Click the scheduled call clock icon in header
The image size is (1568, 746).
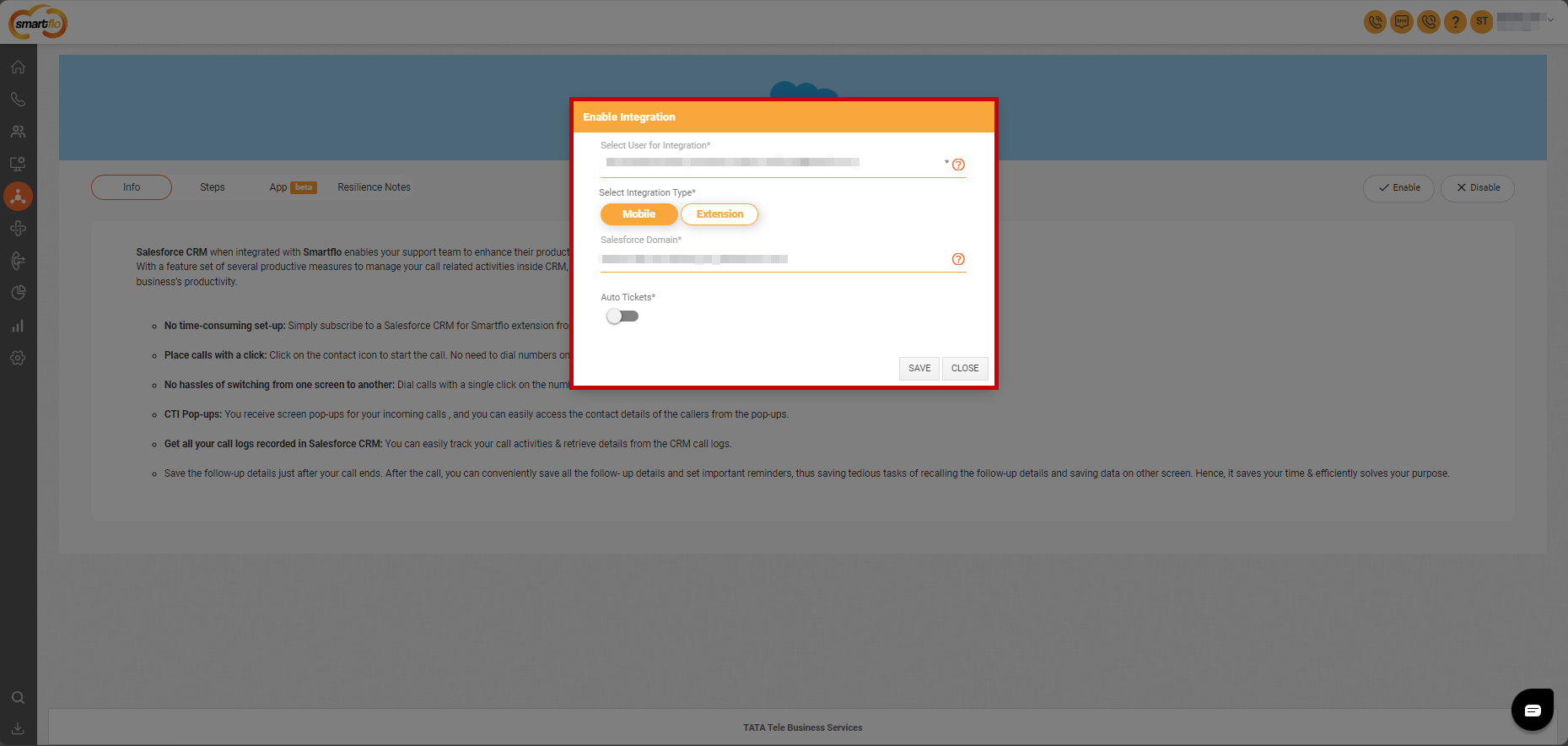[x=1429, y=22]
